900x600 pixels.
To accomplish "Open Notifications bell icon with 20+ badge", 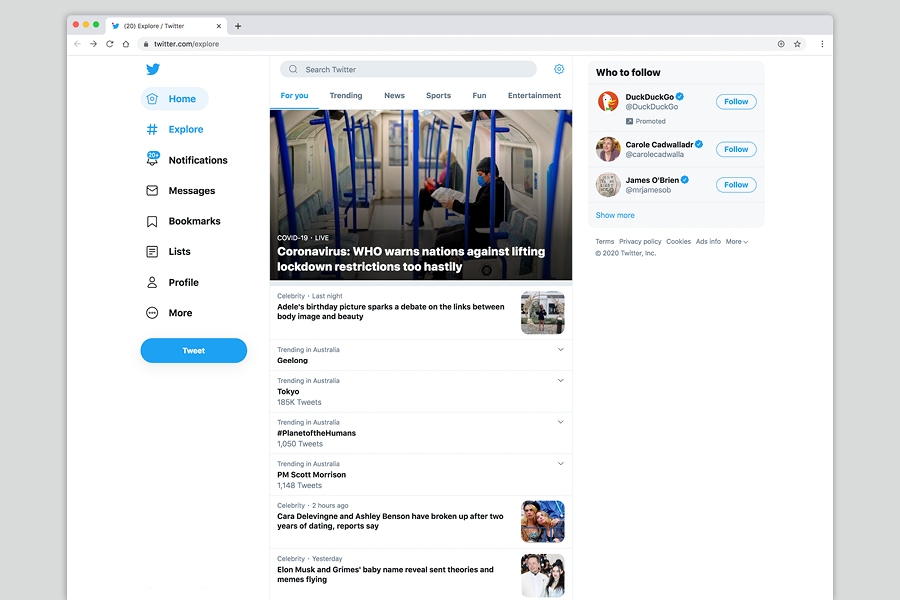I will [153, 158].
